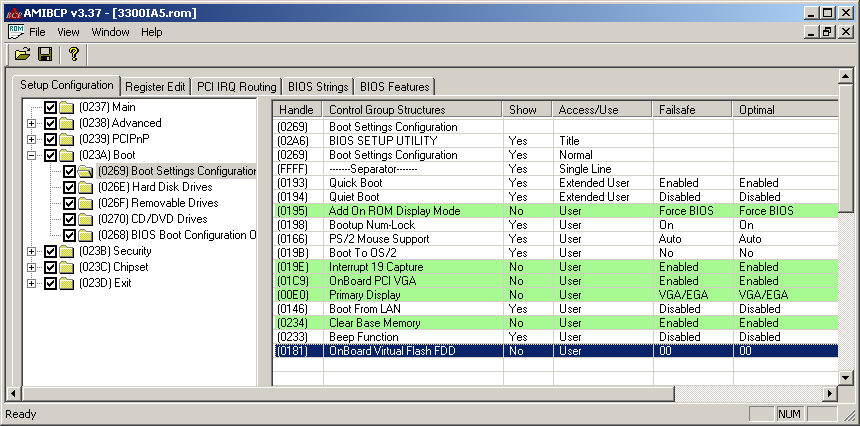Click the ROM document icon beside File menu
The width and height of the screenshot is (860, 426).
(x=15, y=32)
